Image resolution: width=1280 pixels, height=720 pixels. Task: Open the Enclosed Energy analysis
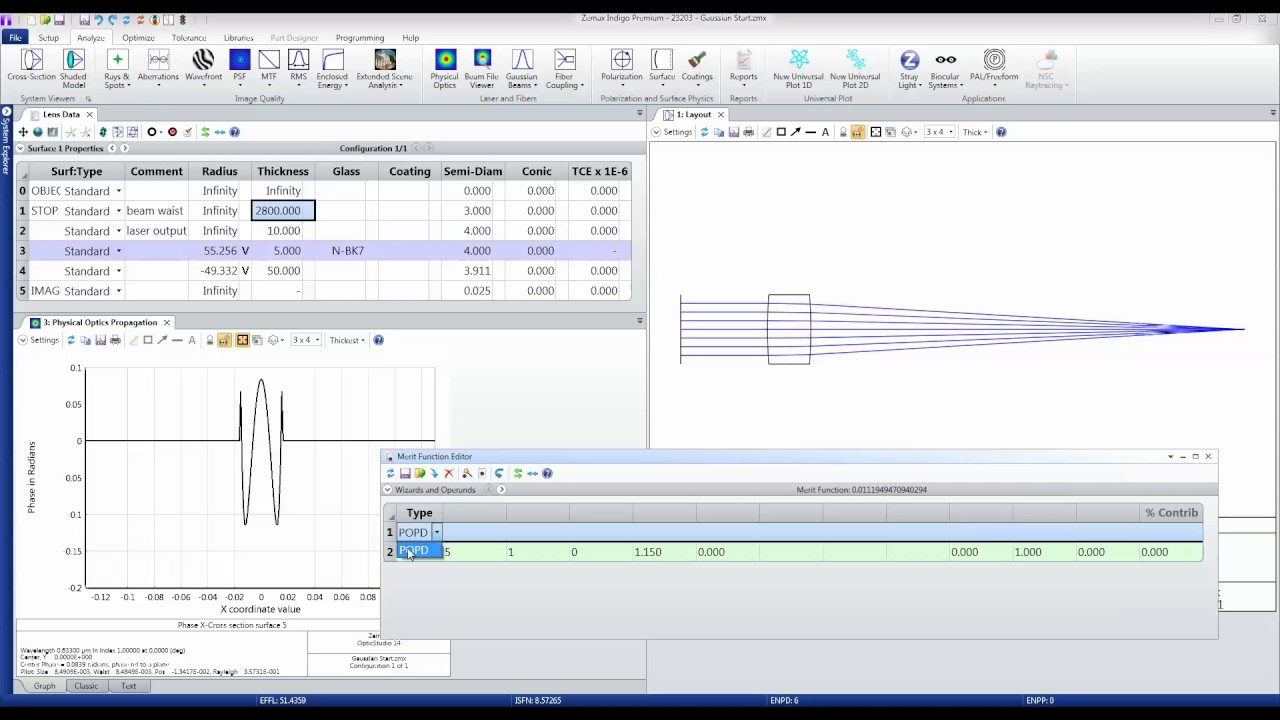coord(332,69)
